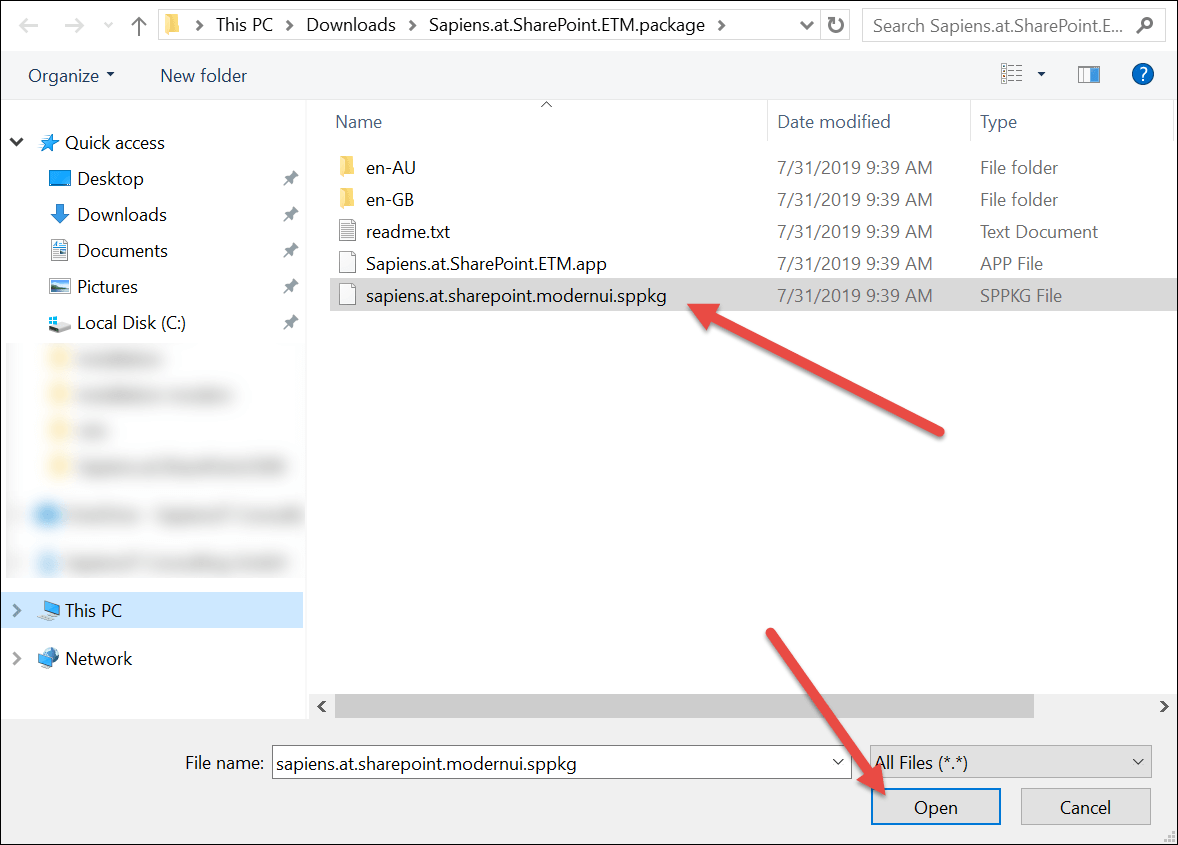
Task: Collapse the Quick access section
Action: tap(16, 143)
